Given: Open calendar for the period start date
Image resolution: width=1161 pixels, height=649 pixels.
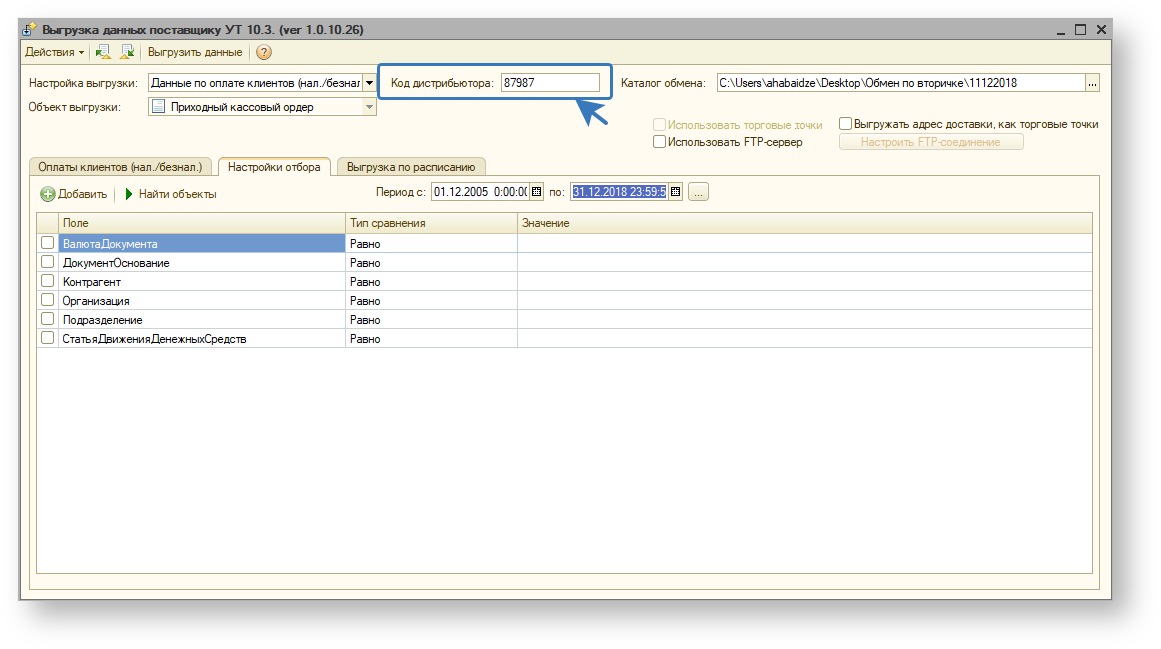Looking at the screenshot, I should (536, 192).
